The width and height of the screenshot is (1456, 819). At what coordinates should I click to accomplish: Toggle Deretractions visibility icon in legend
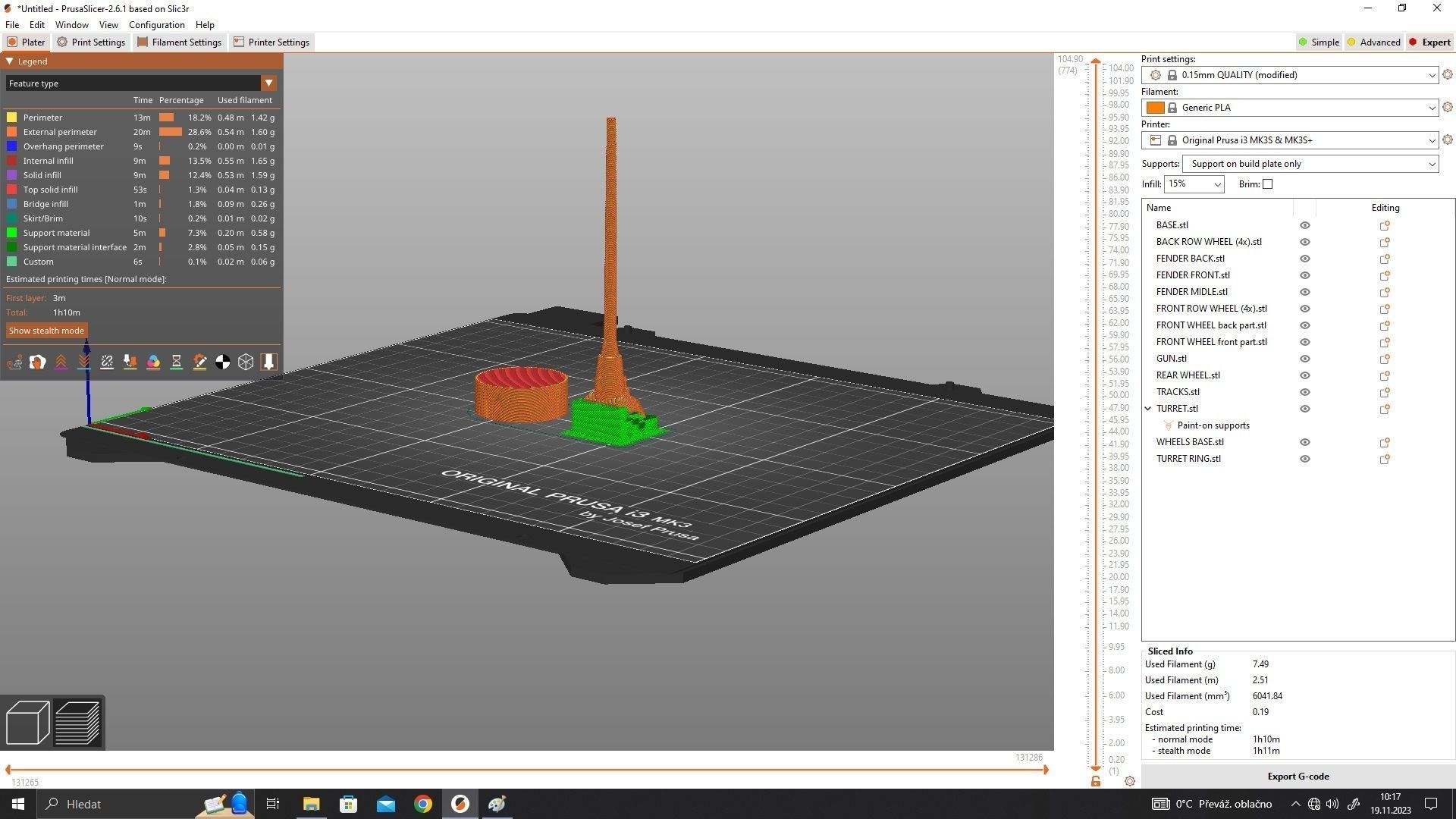point(84,362)
